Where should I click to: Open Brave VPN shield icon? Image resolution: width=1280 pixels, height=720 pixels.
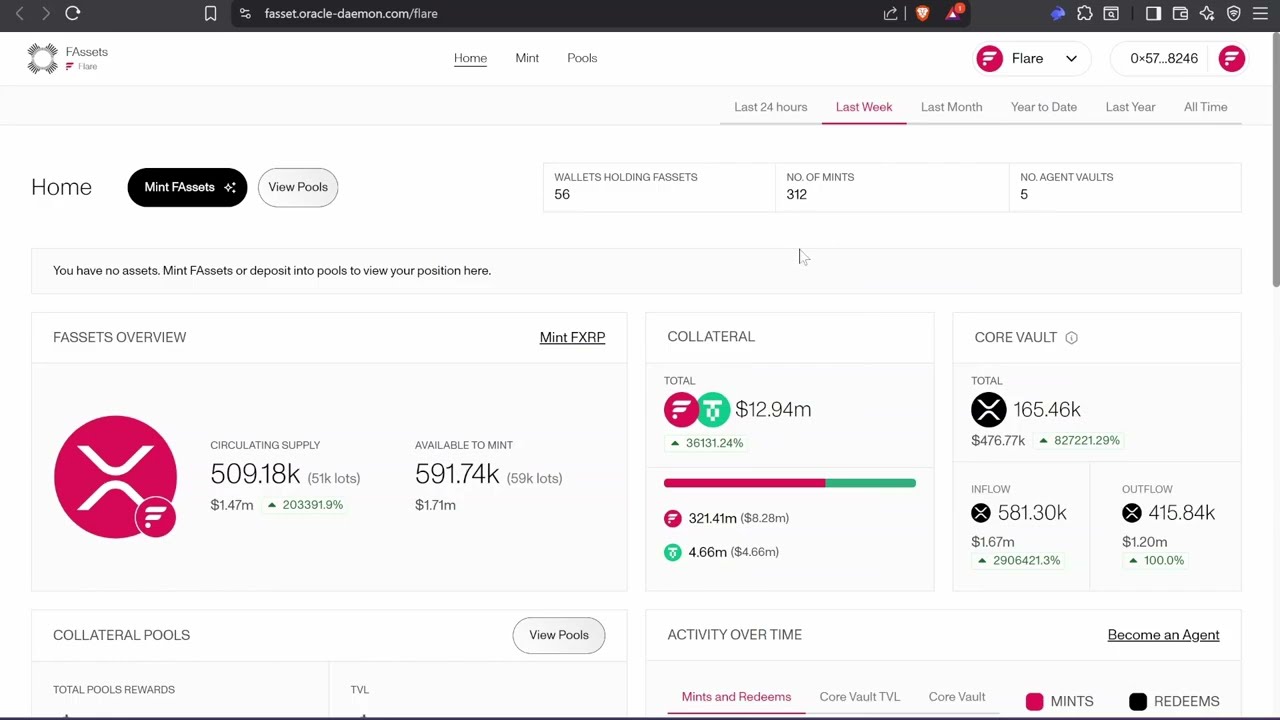(1234, 13)
